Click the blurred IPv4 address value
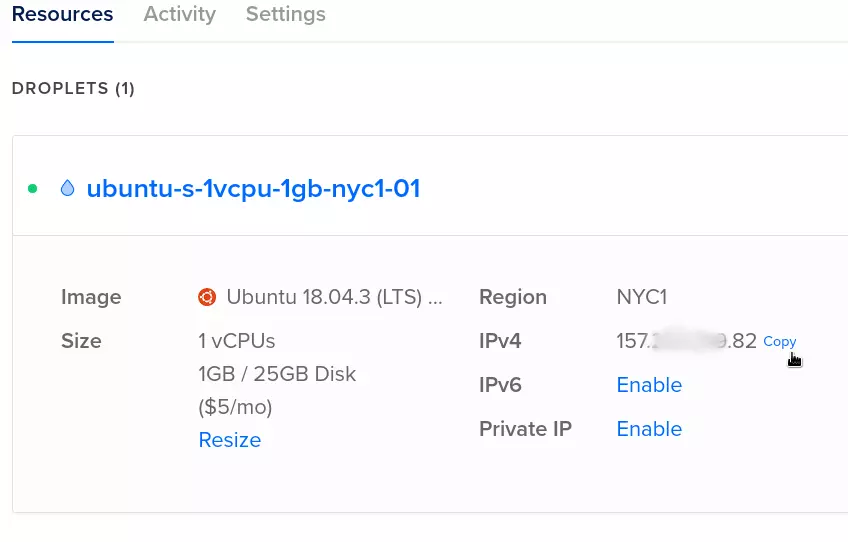 tap(686, 341)
